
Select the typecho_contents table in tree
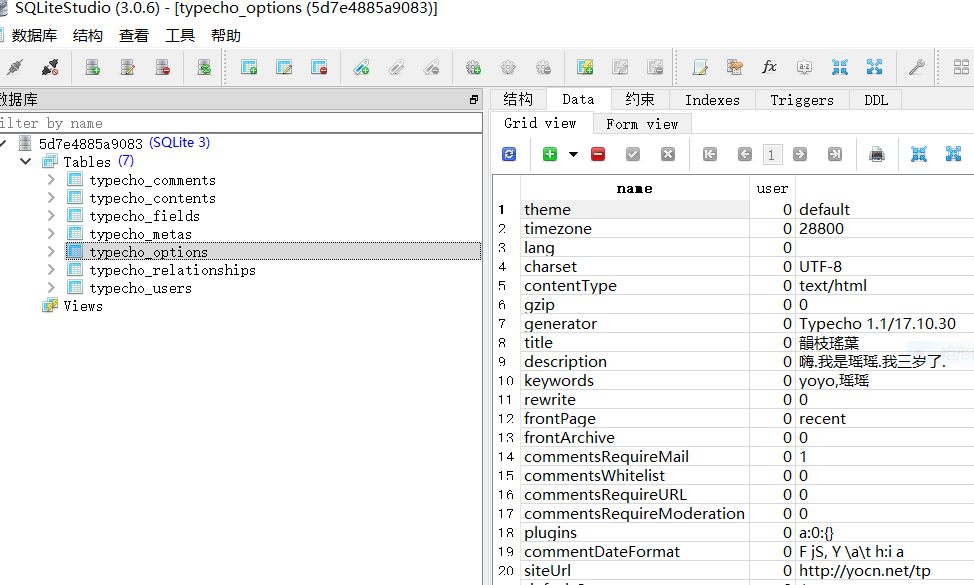pos(152,198)
